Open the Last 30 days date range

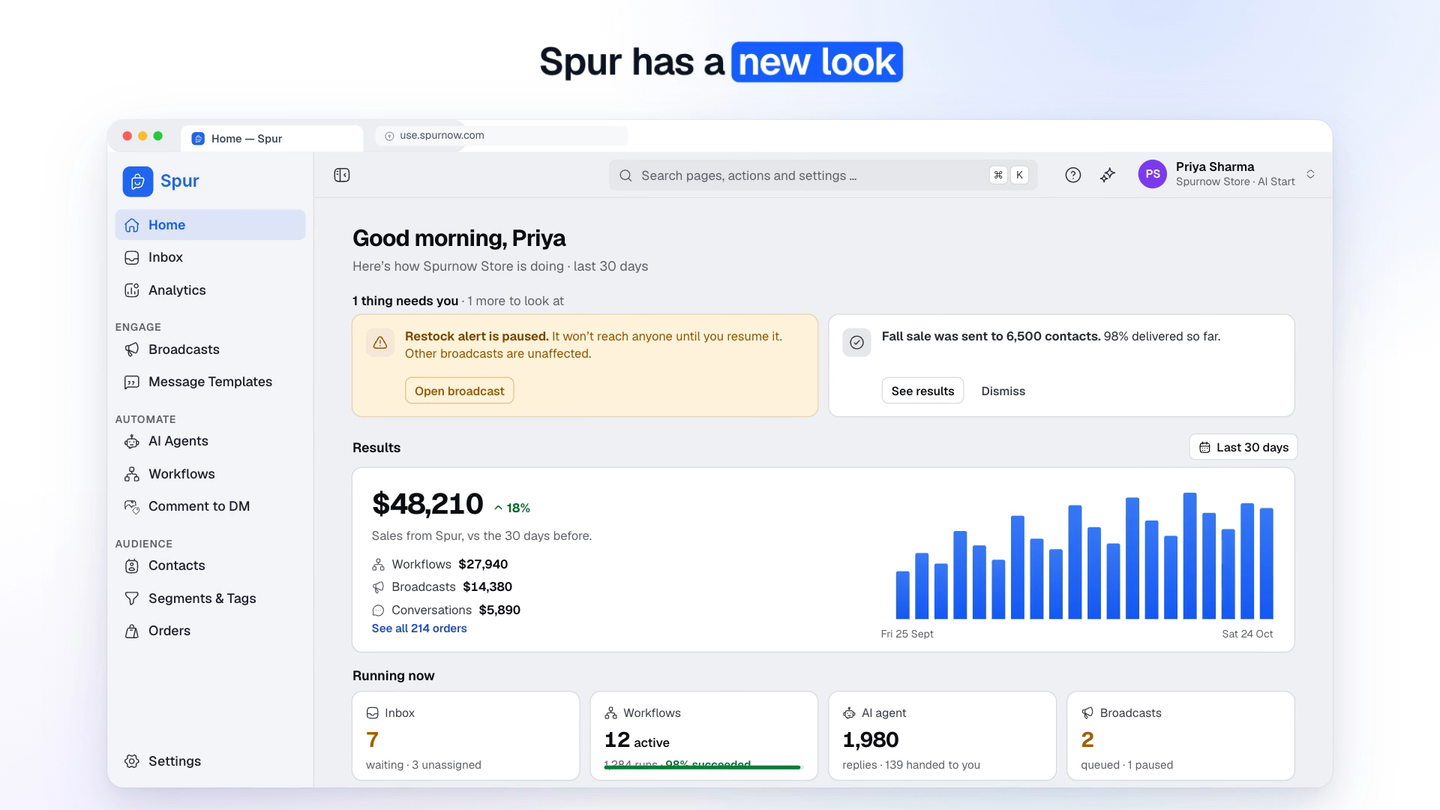pos(1243,447)
